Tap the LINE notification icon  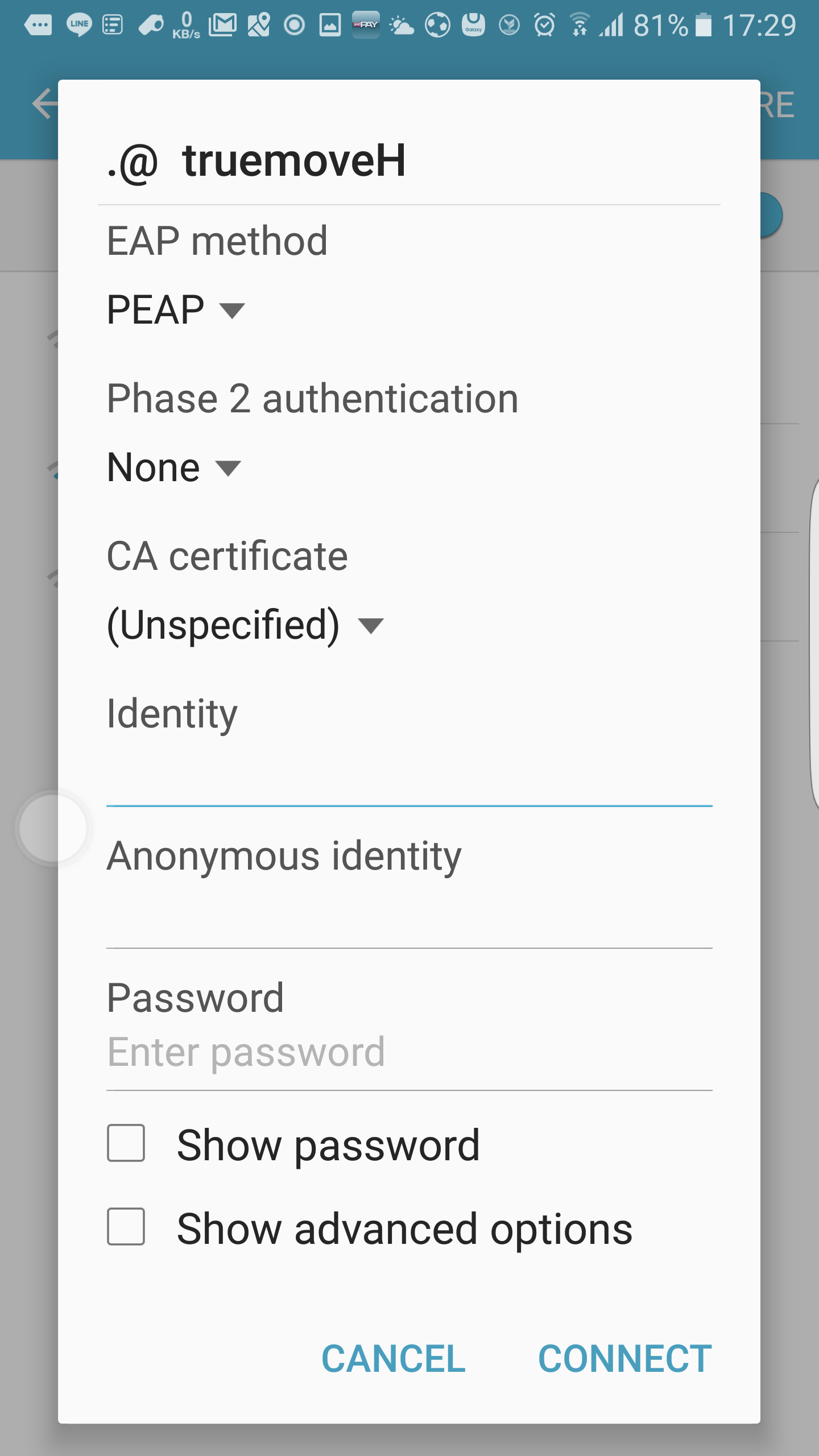(79, 25)
